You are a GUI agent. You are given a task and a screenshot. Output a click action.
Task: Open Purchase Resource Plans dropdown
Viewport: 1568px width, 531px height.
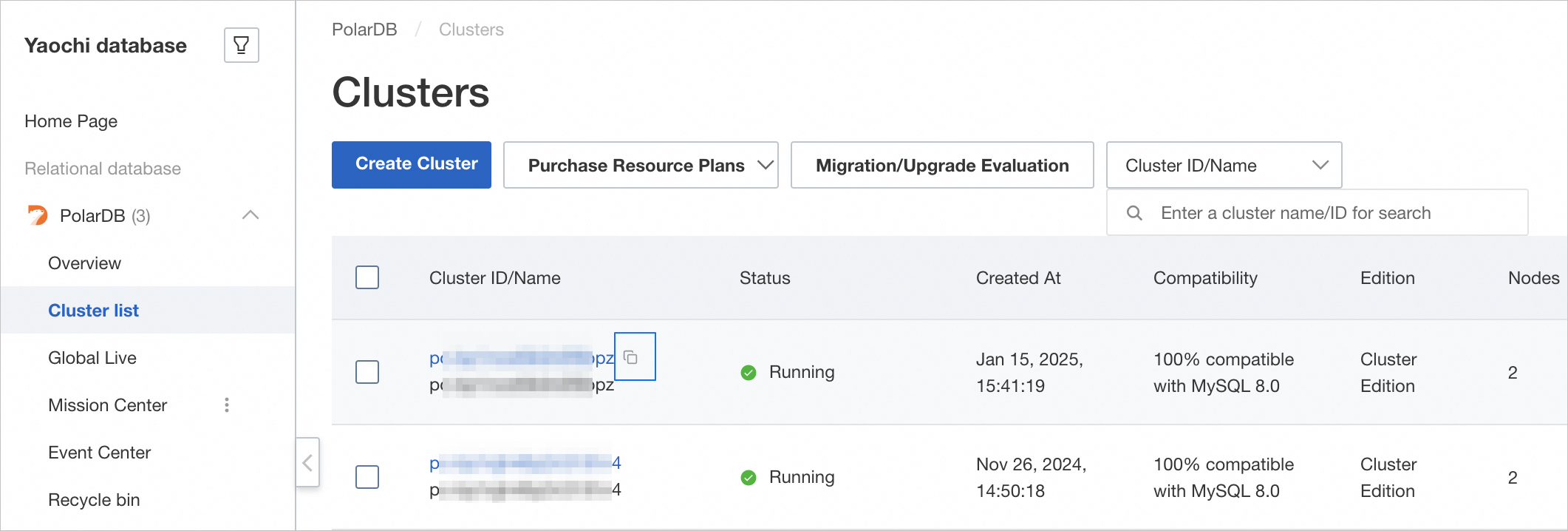(640, 165)
